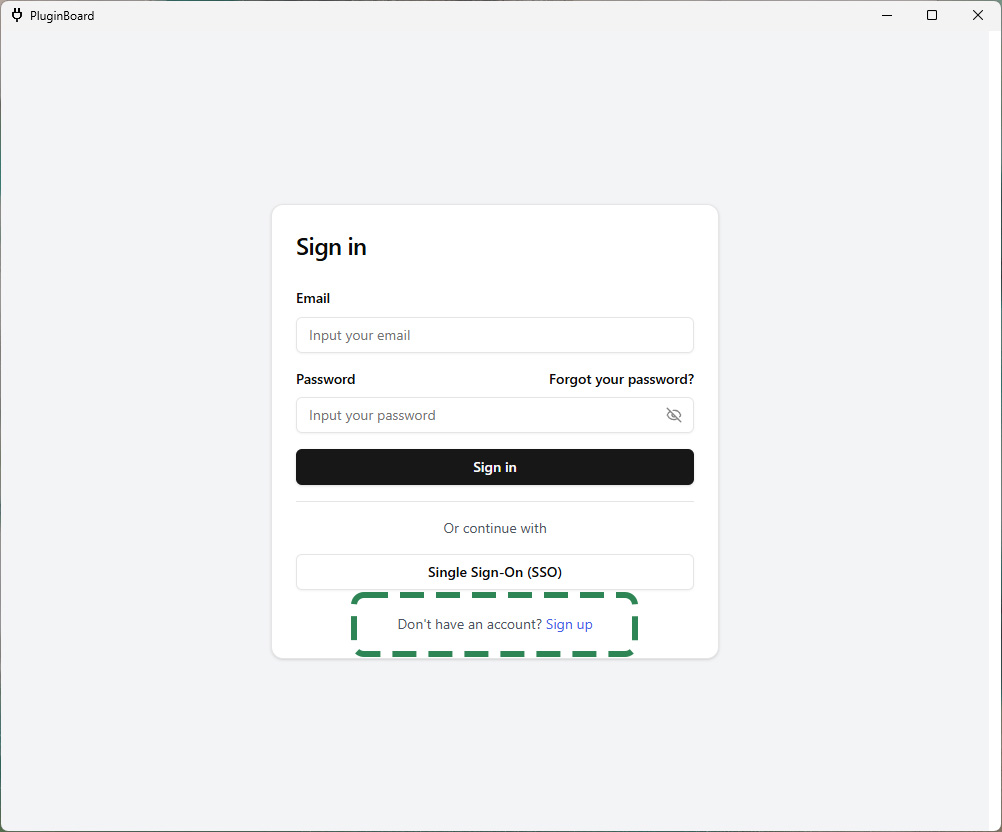Click the "Password" field label
This screenshot has width=1002, height=832.
coord(325,380)
